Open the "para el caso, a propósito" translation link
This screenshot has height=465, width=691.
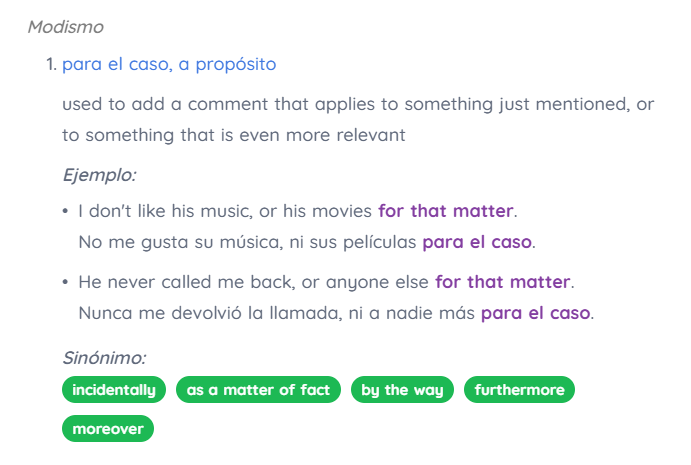169,64
